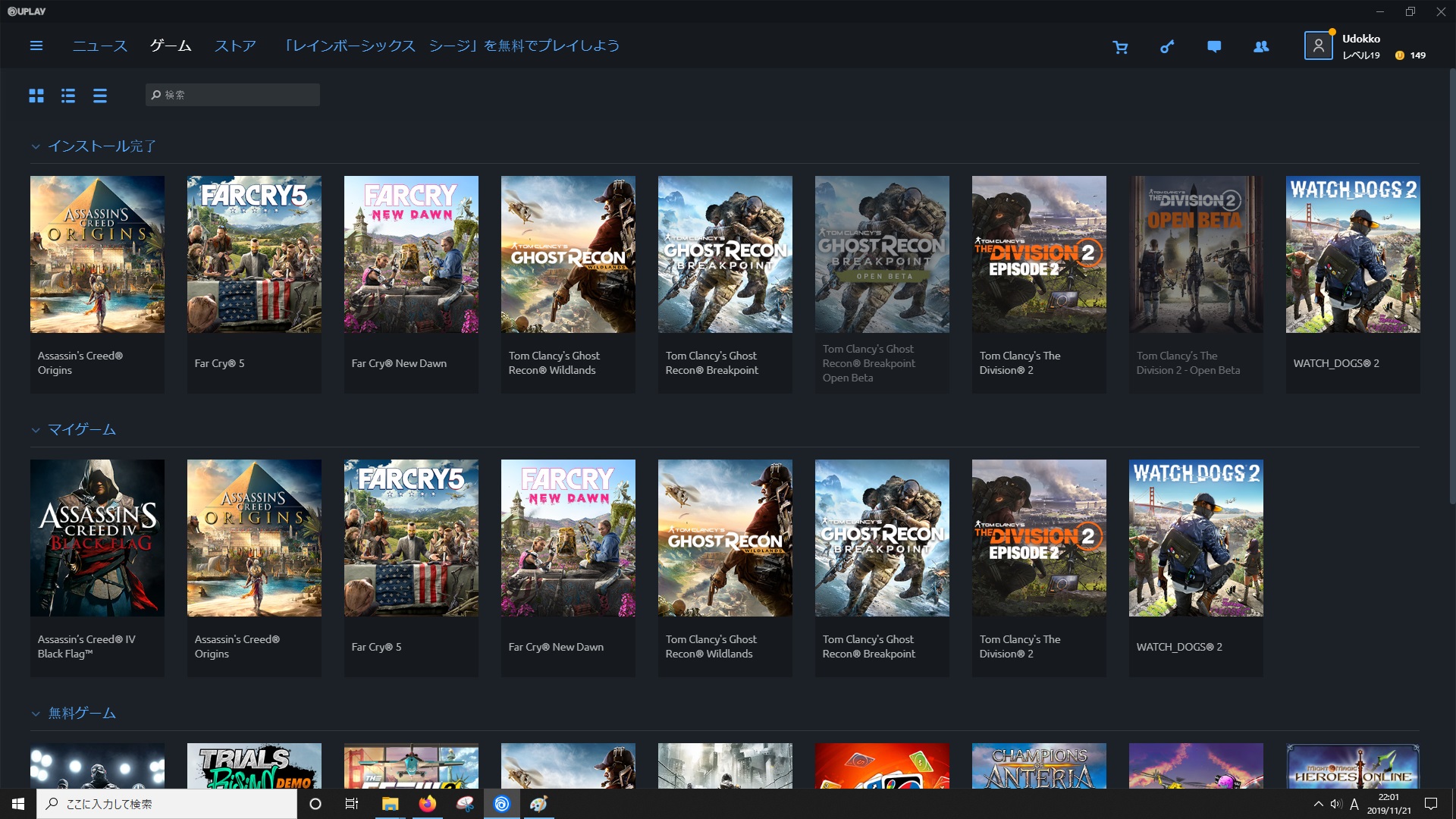Open the friends list icon
The image size is (1456, 819).
pos(1261,47)
